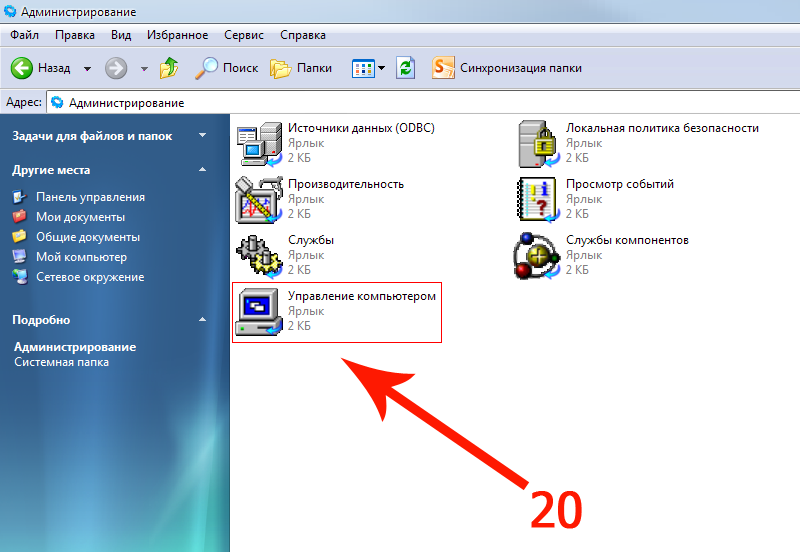Open the Файл menu
800x552 pixels.
tap(24, 35)
